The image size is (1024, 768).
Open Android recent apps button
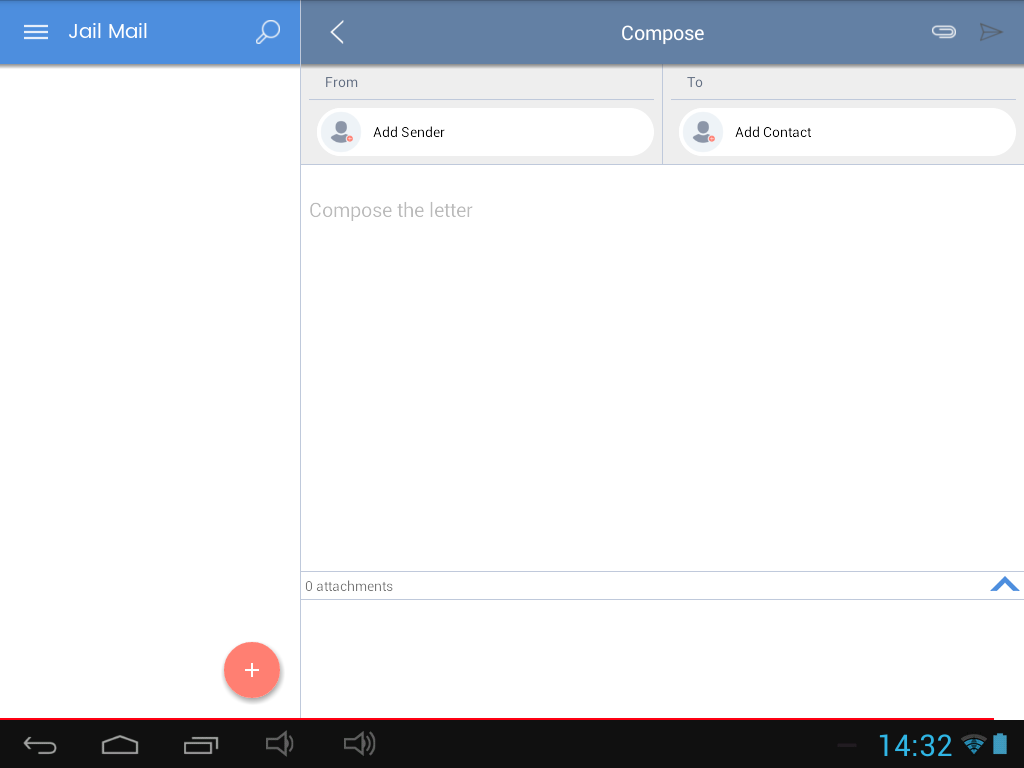coord(200,744)
